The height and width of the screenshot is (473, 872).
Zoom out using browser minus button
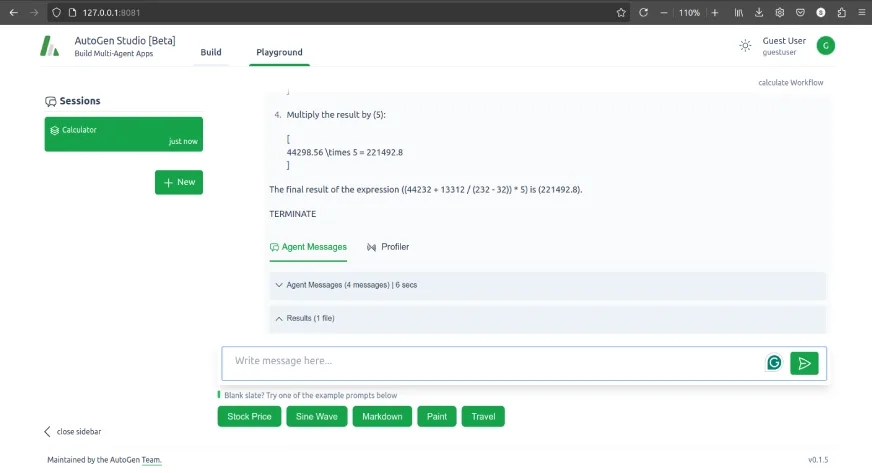(663, 12)
